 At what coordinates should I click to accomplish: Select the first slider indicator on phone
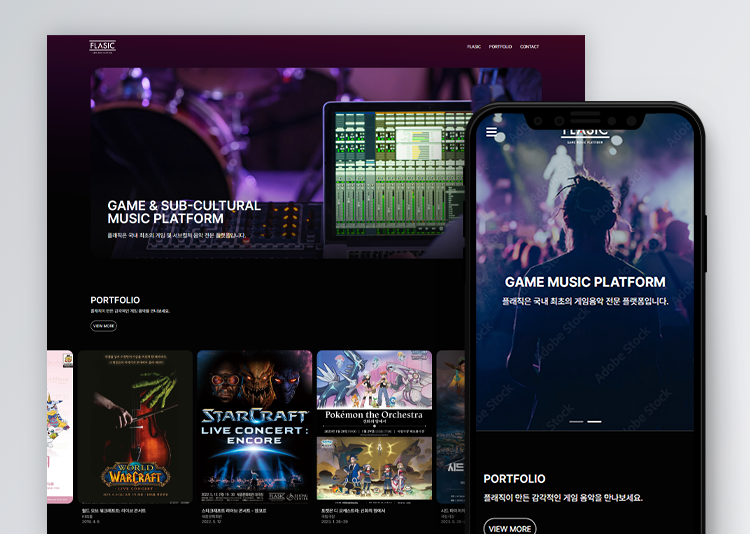pos(576,422)
